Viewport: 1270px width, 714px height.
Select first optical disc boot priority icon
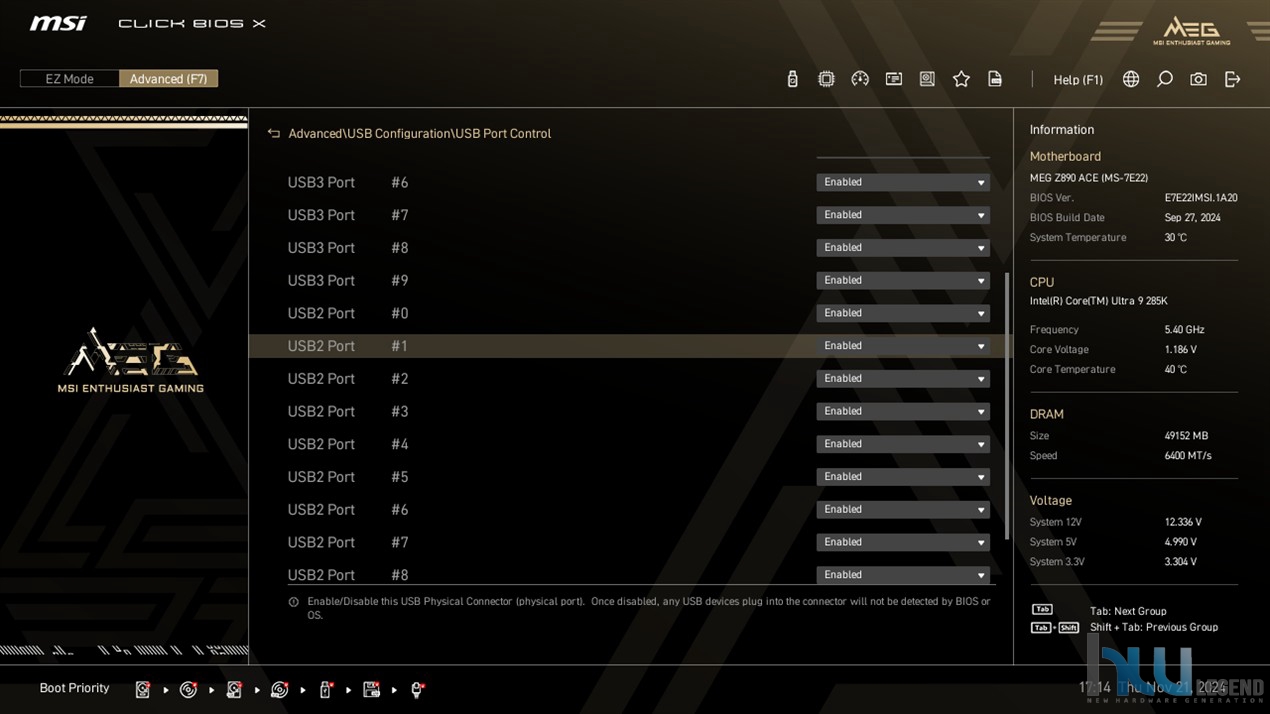coord(188,689)
